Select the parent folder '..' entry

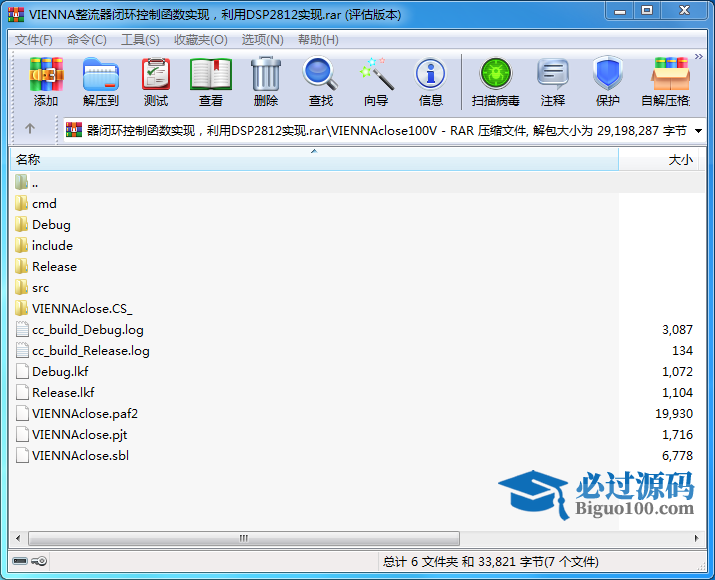pyautogui.click(x=26, y=183)
